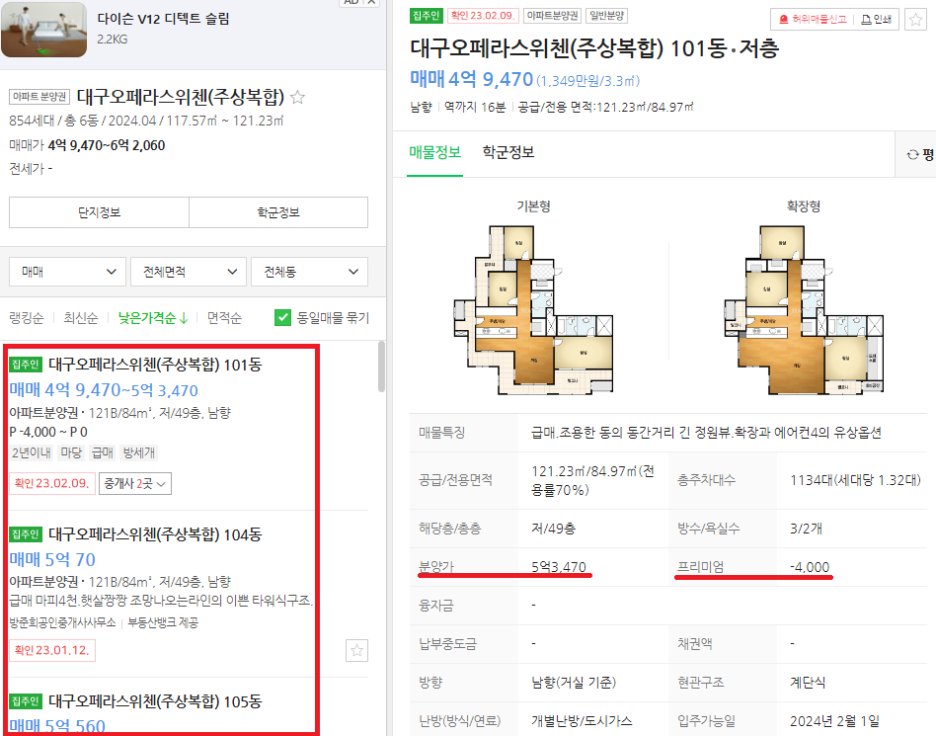Click the 집주인 badge in detail header

pos(426,16)
